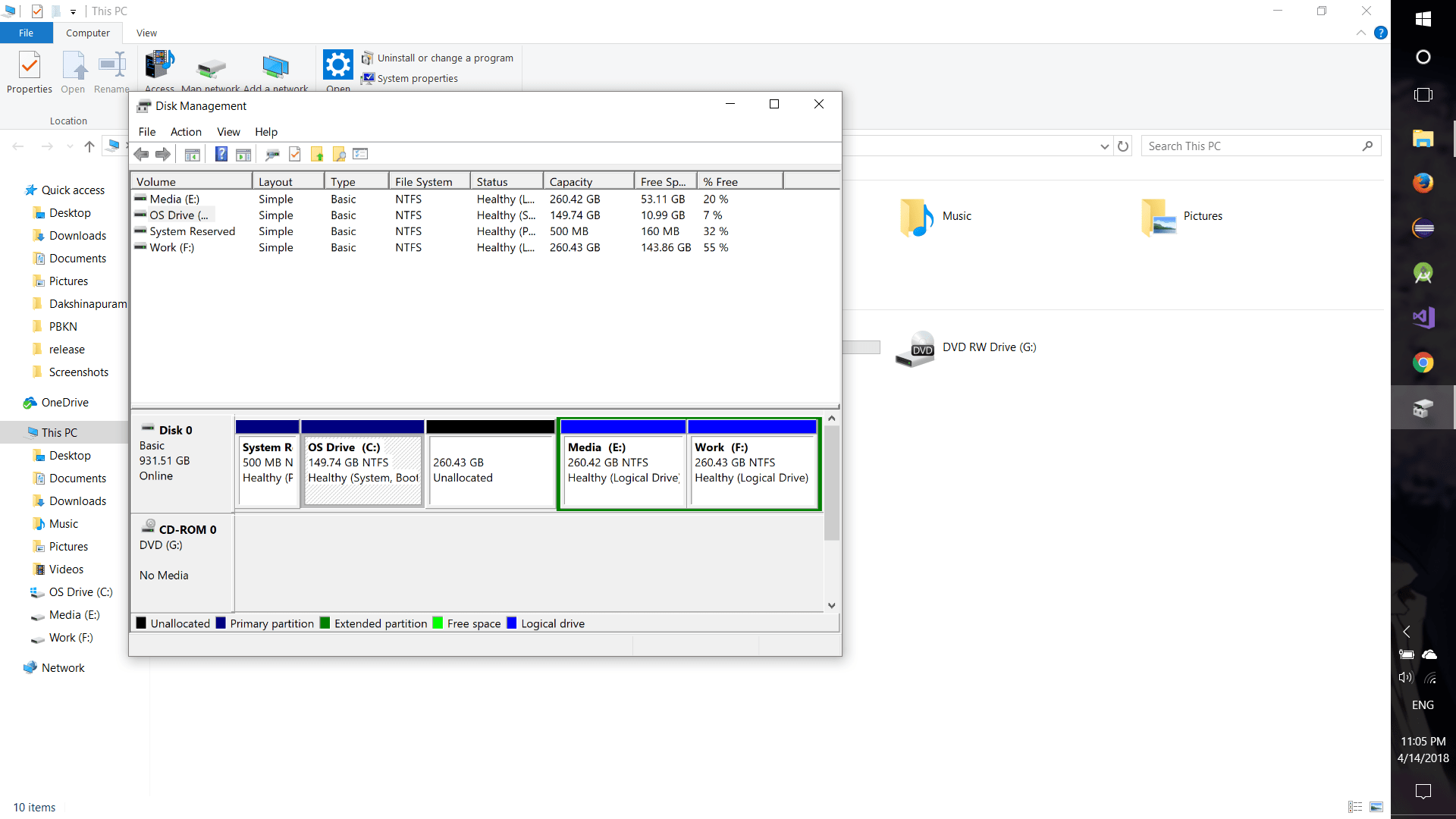The image size is (1456, 819).
Task: Click the Help icon in Disk Management toolbar
Action: 221,155
